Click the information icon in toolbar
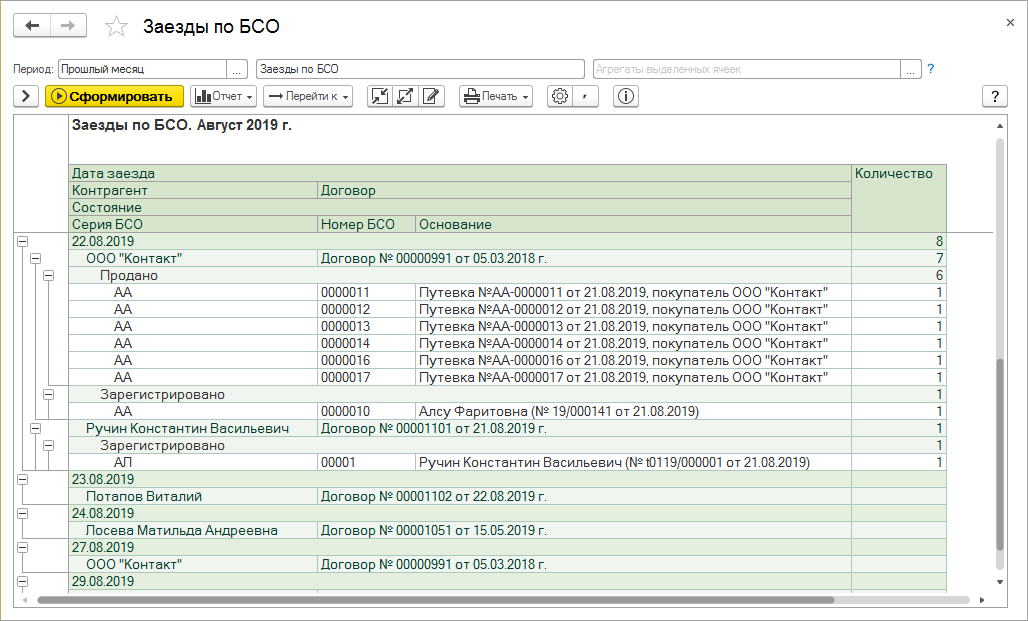 (x=627, y=96)
